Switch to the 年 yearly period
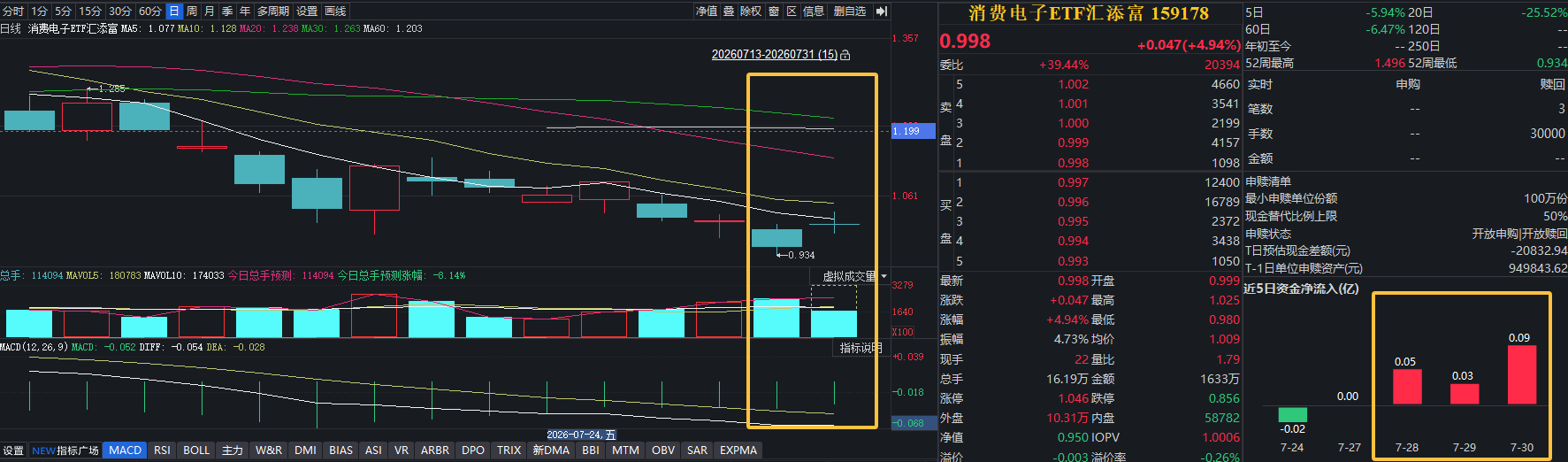This screenshot has height=462, width=1568. 245,12
